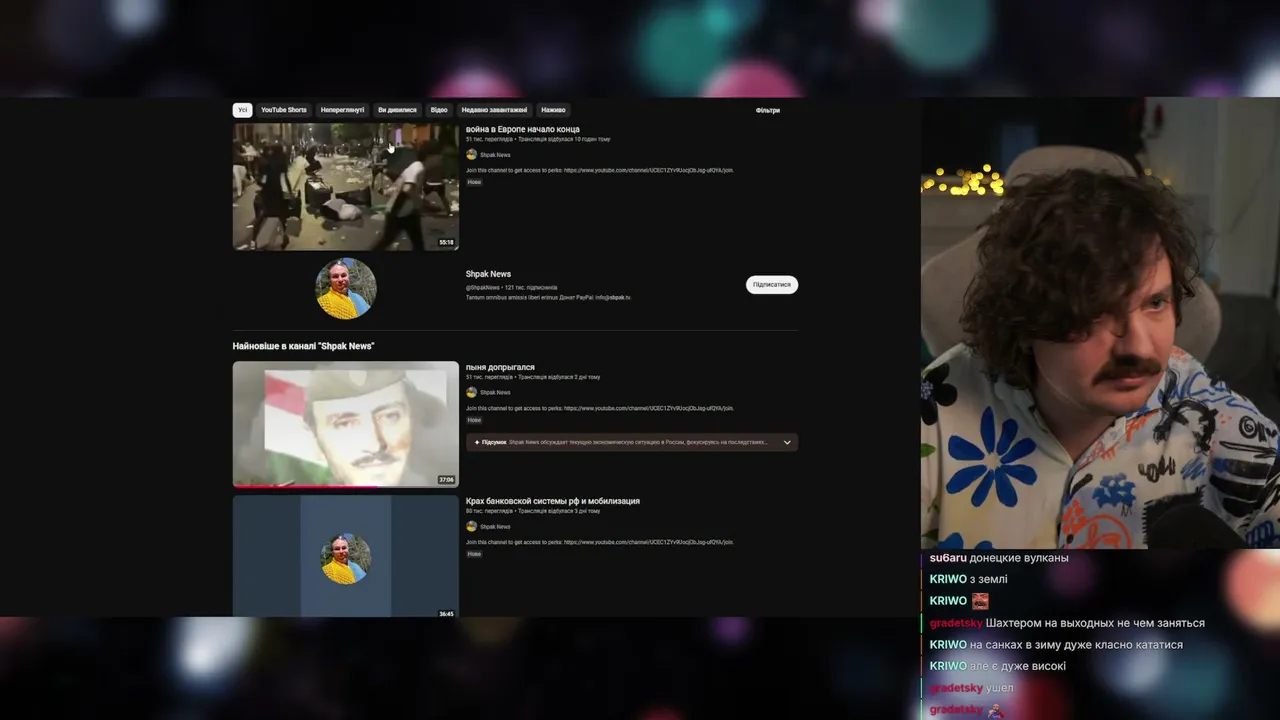Switch to 'Недавно завантажені' filter chip
The image size is (1280, 720).
pyautogui.click(x=494, y=110)
